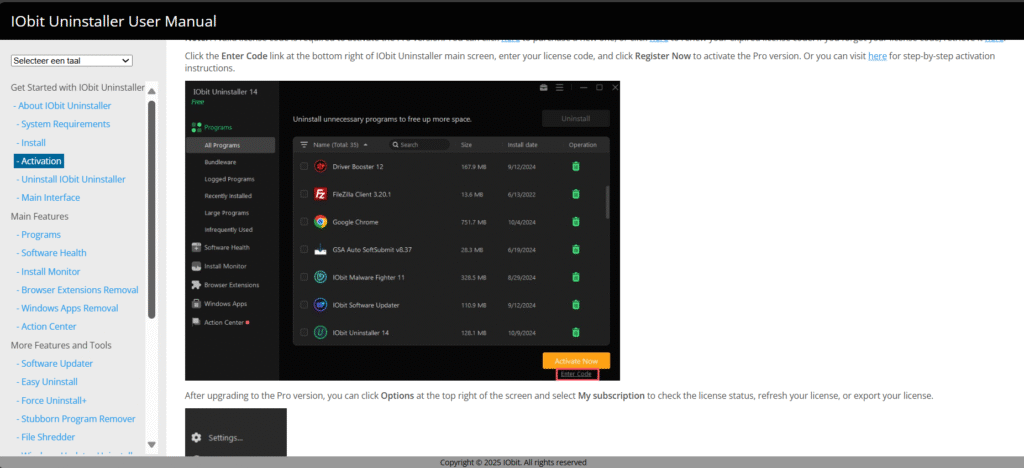Select the highlighted Activation entry
The image size is (1024, 468).
pyautogui.click(x=39, y=161)
